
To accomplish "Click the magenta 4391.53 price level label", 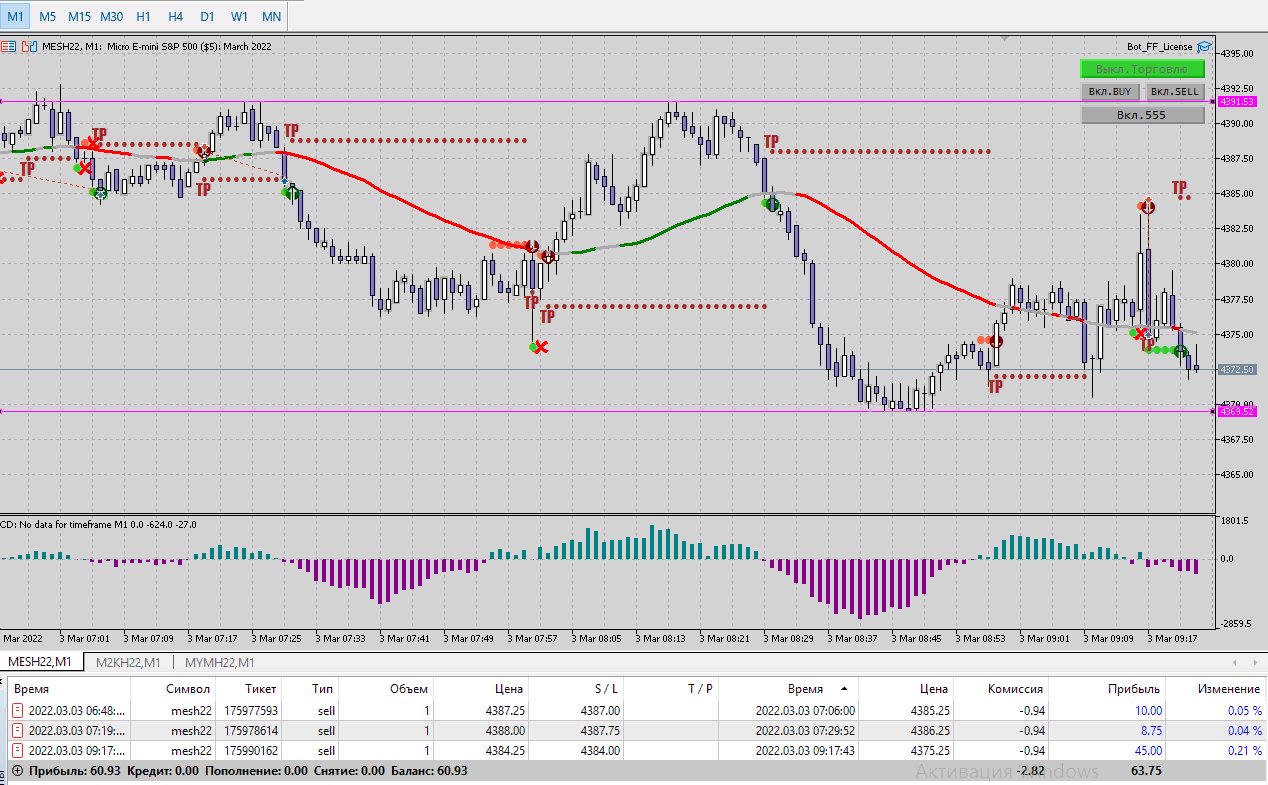I will pyautogui.click(x=1237, y=102).
